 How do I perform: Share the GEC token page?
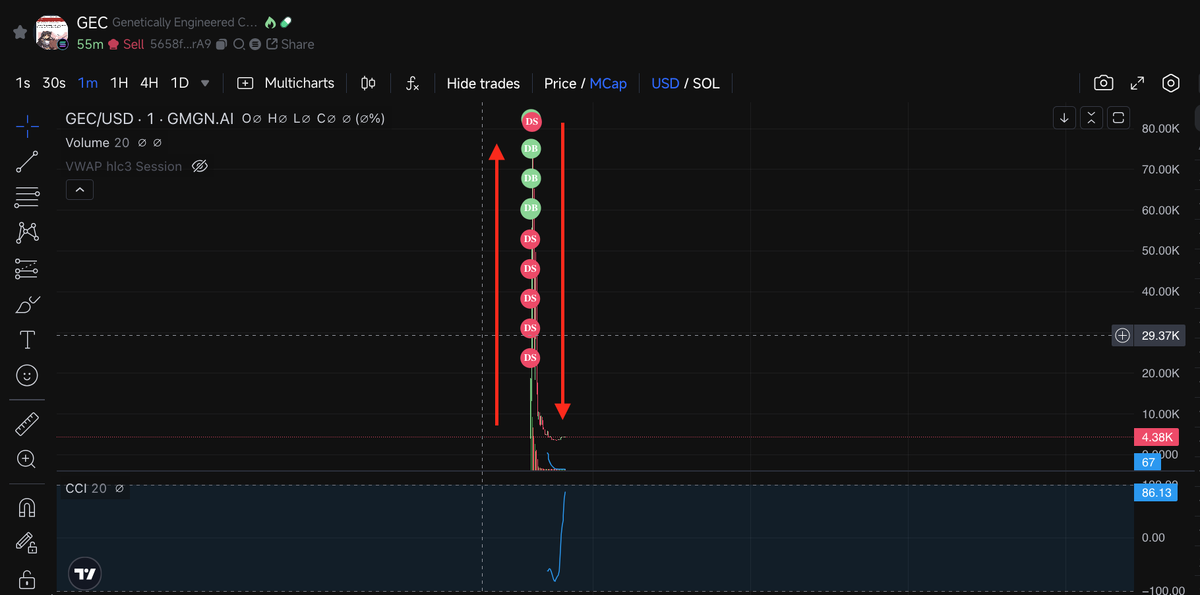click(x=290, y=44)
